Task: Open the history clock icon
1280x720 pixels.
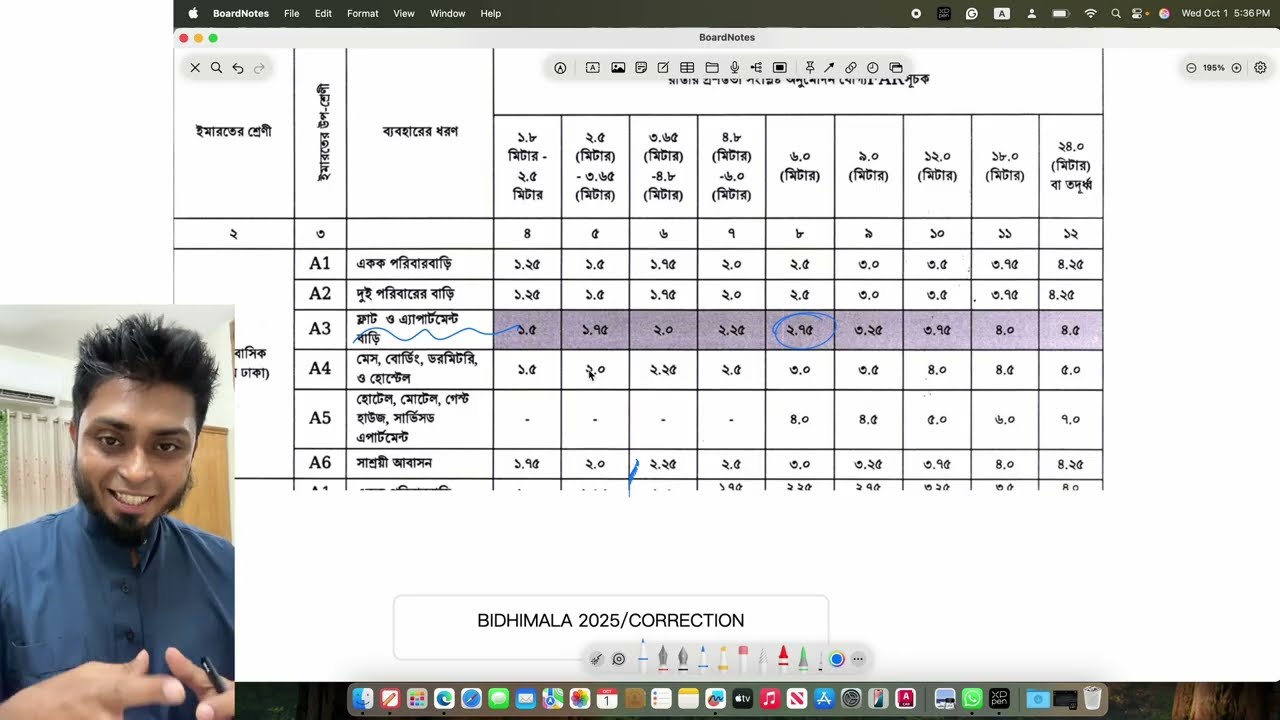Action: (x=872, y=68)
